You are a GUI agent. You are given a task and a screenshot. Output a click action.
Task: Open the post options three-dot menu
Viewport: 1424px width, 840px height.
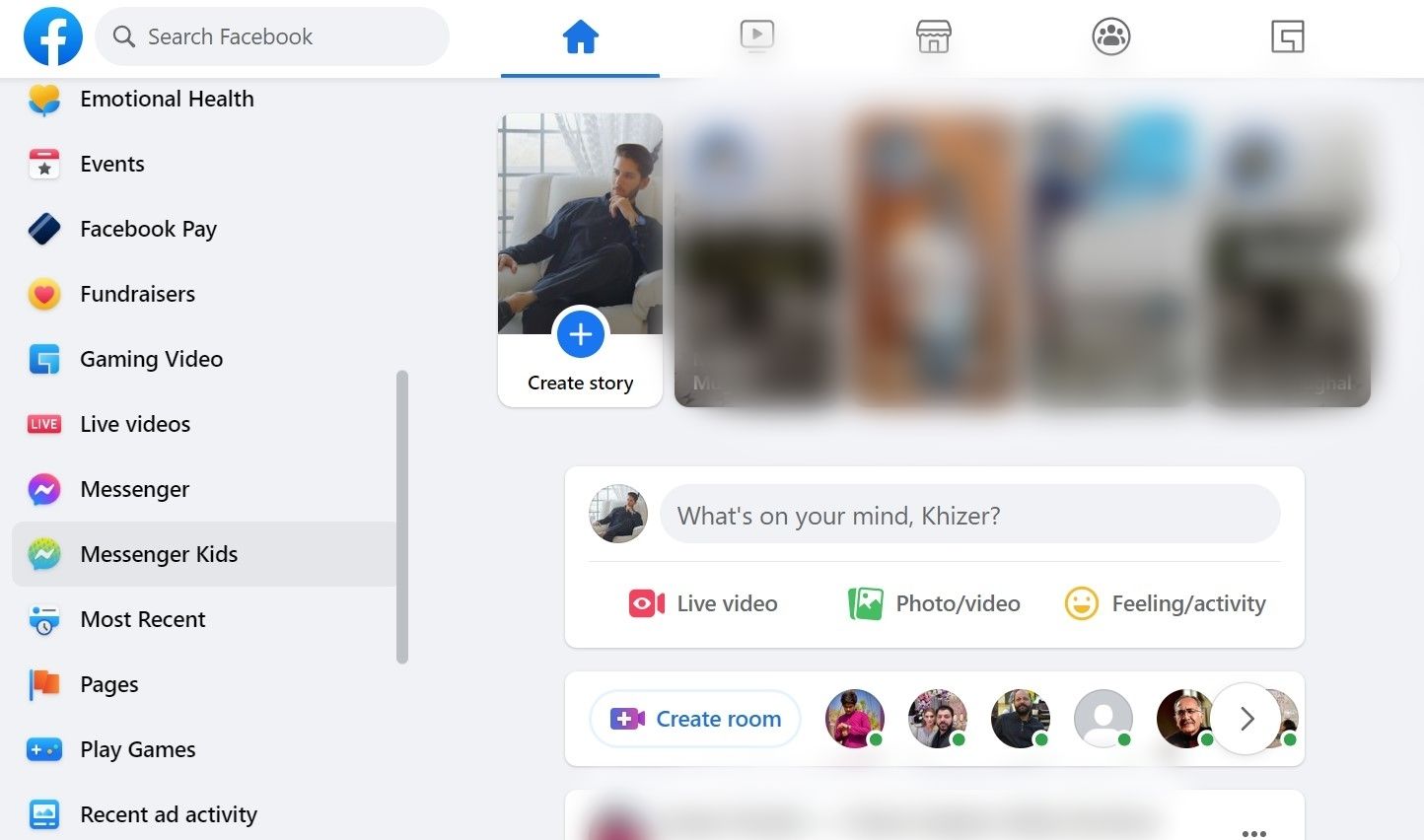pyautogui.click(x=1254, y=831)
